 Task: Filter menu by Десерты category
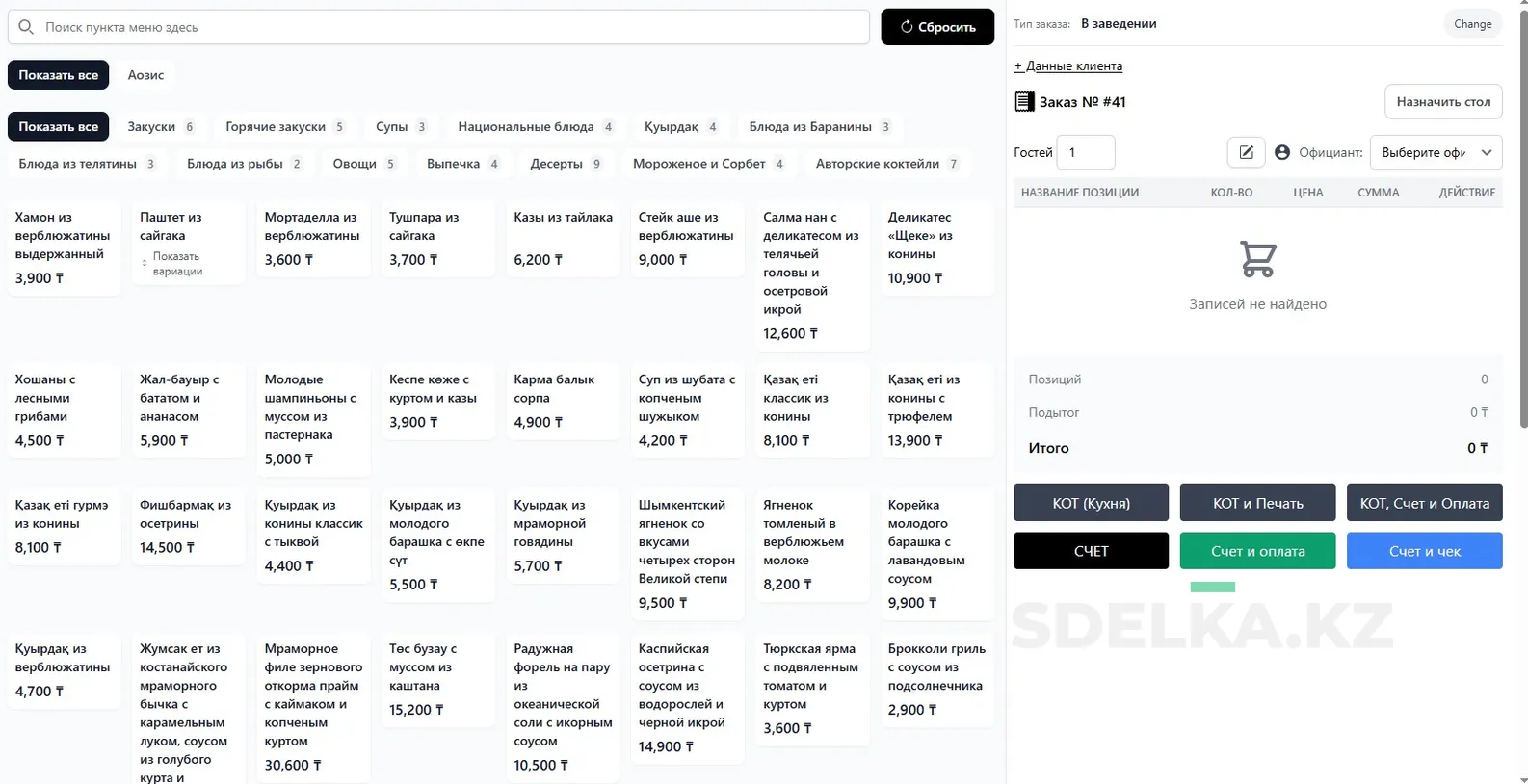[566, 164]
